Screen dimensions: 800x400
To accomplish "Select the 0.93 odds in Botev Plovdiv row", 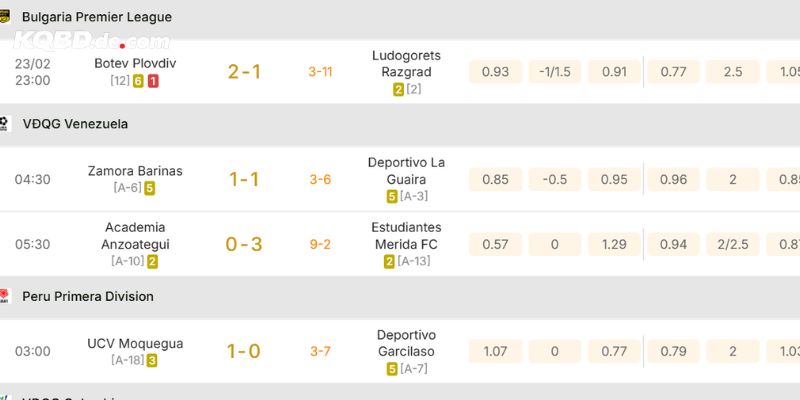I will [x=495, y=72].
